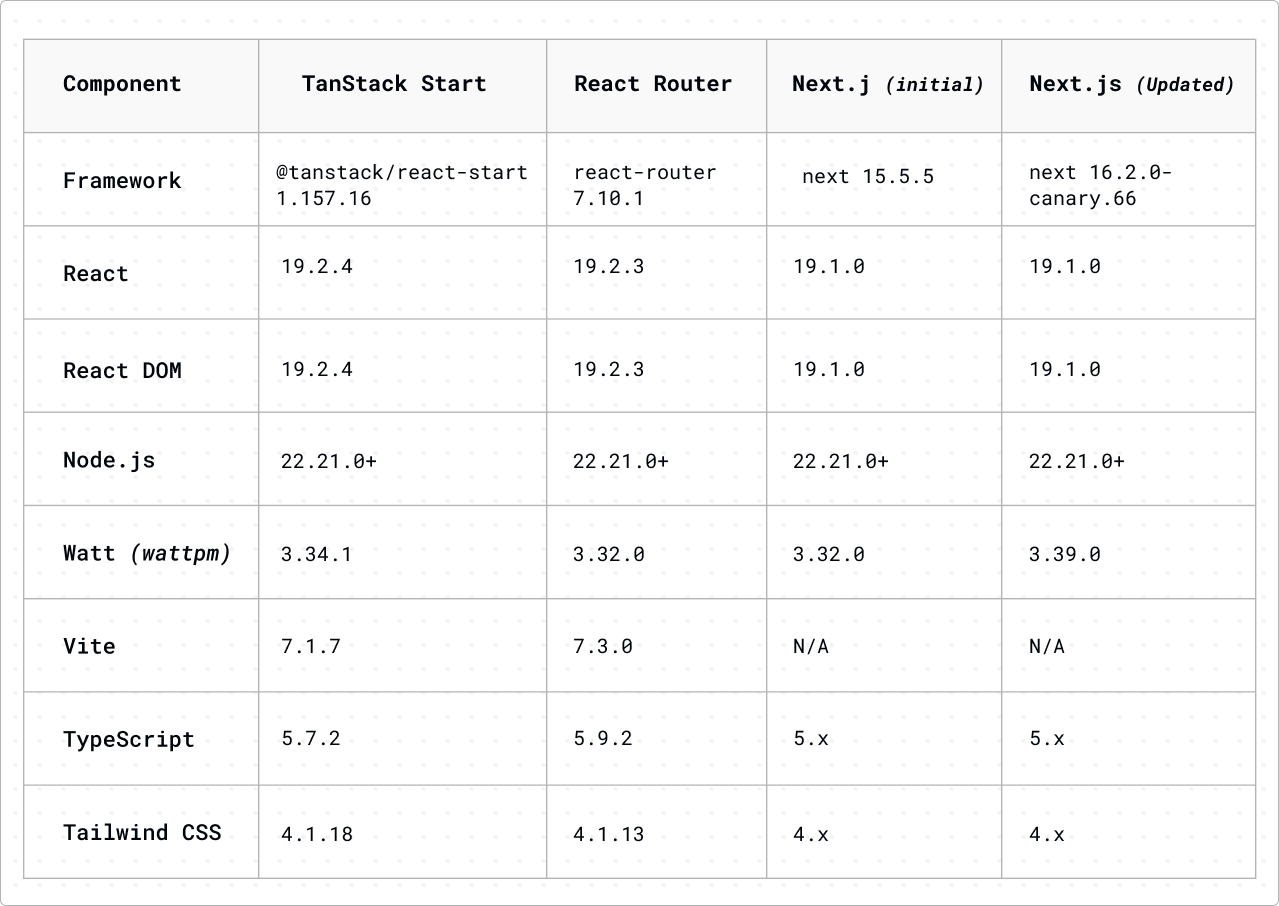Select the Node.js row label
Image resolution: width=1279 pixels, height=906 pixels.
(x=109, y=461)
